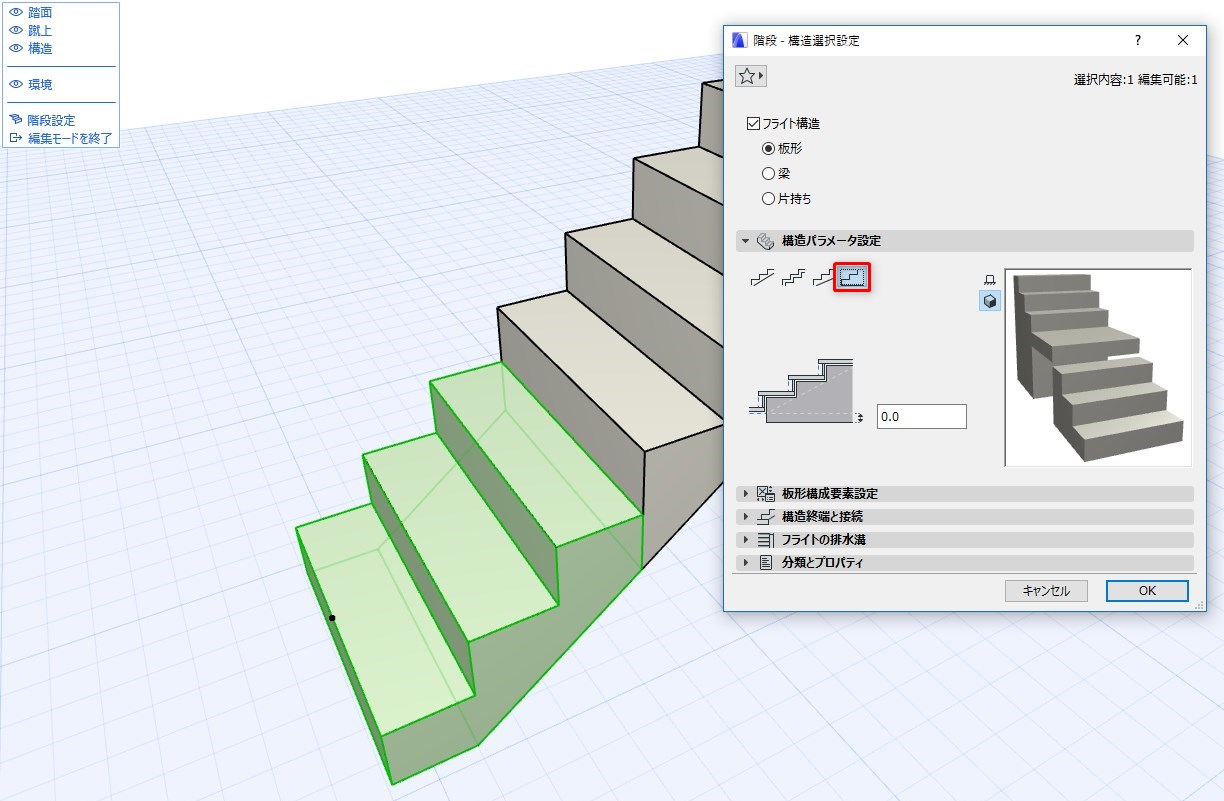Click the OK button
The height and width of the screenshot is (801, 1224).
1147,591
